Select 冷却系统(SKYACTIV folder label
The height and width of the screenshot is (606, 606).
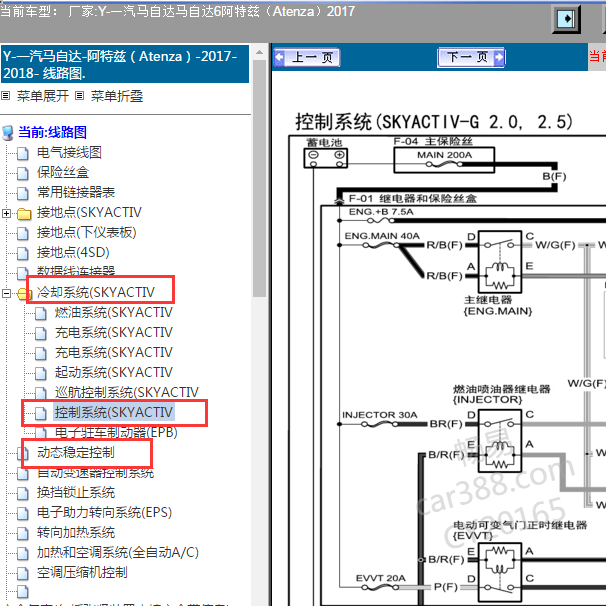point(95,293)
